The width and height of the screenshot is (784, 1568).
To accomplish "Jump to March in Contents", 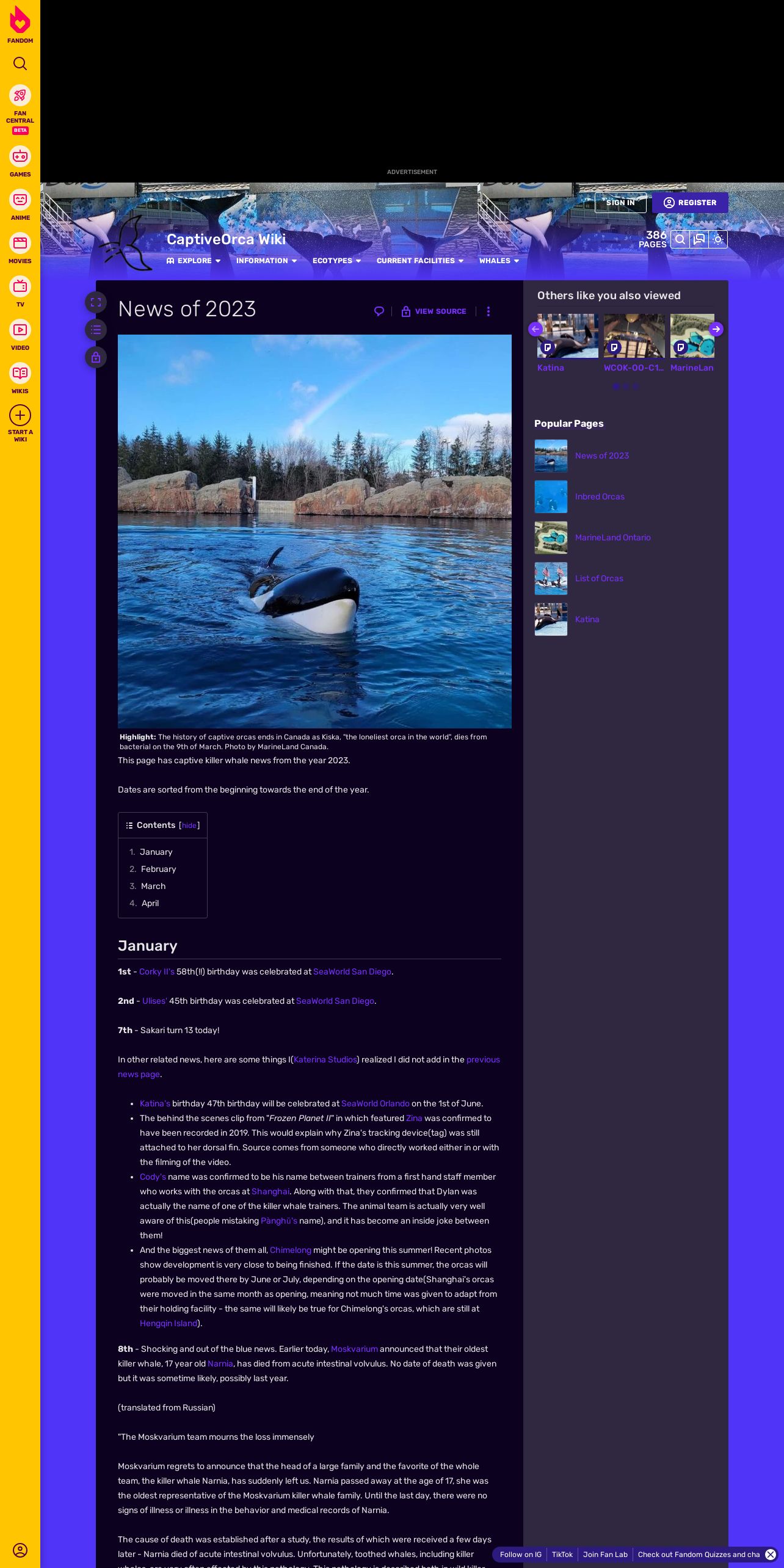I will tap(153, 886).
